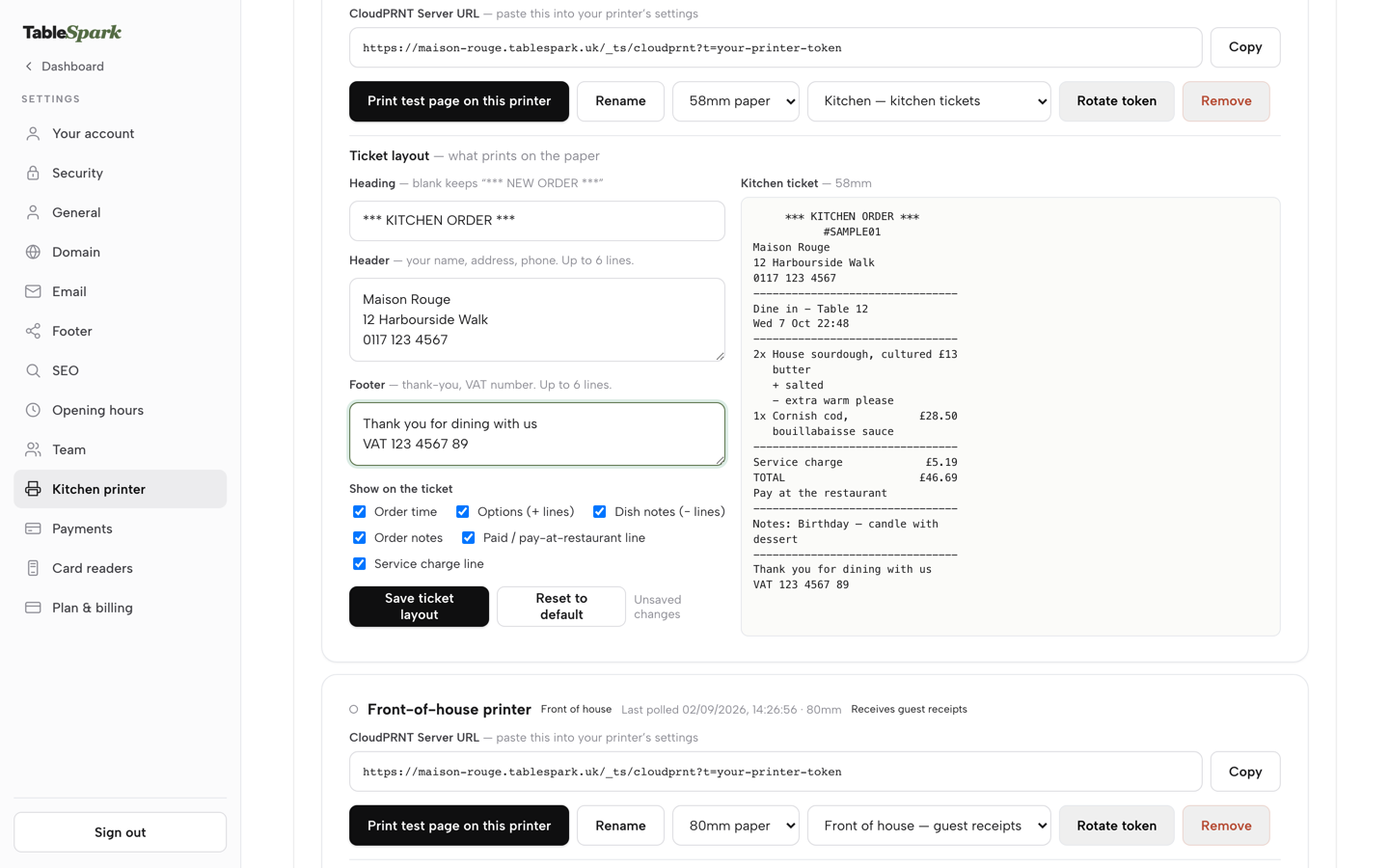Copy the kitchen printer CloudPRNT URL
1389x868 pixels.
click(1245, 47)
